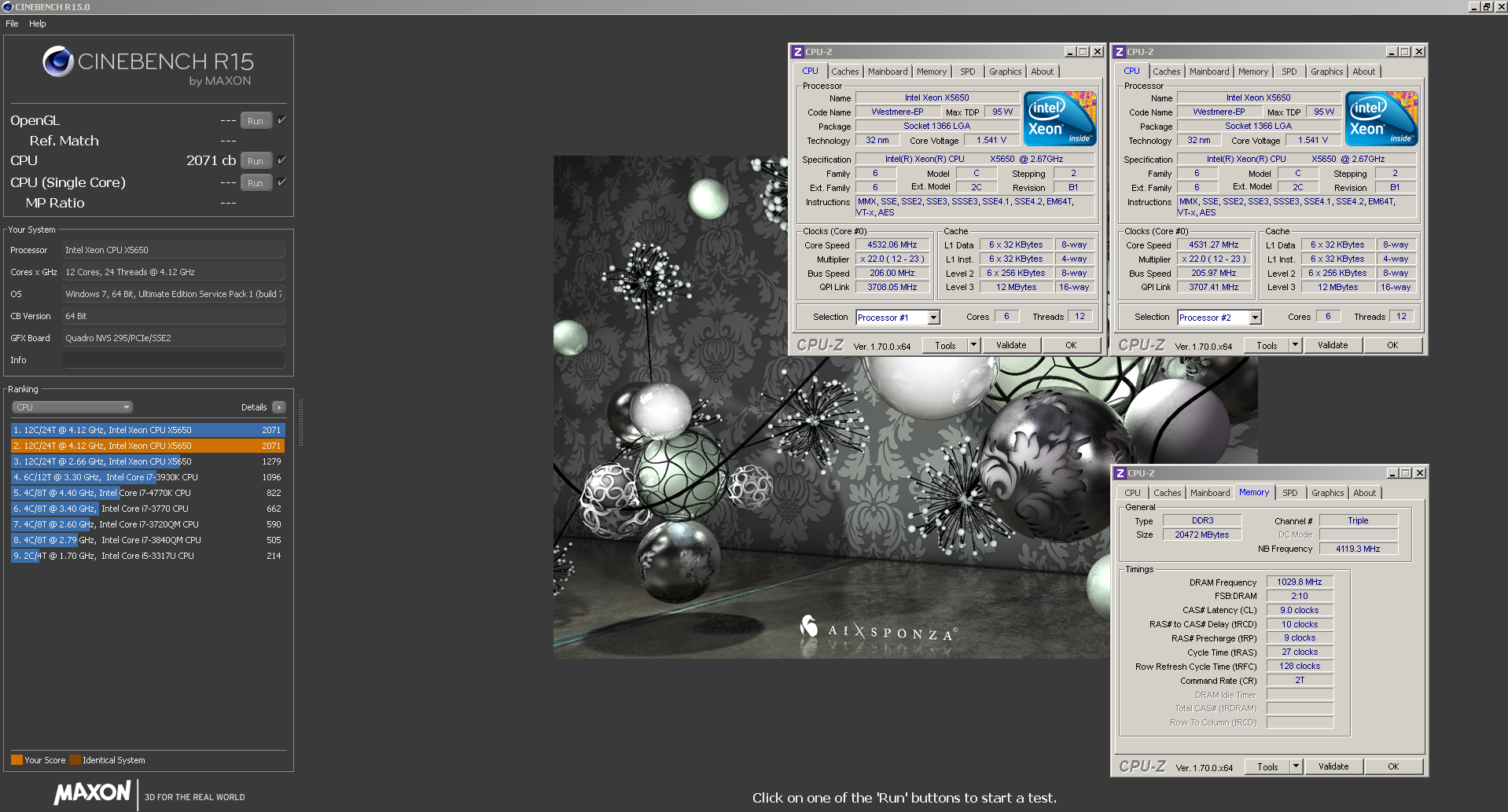Screen dimensions: 1508x812
Task: Click OK in Memory CPU-Z window
Action: point(1393,766)
